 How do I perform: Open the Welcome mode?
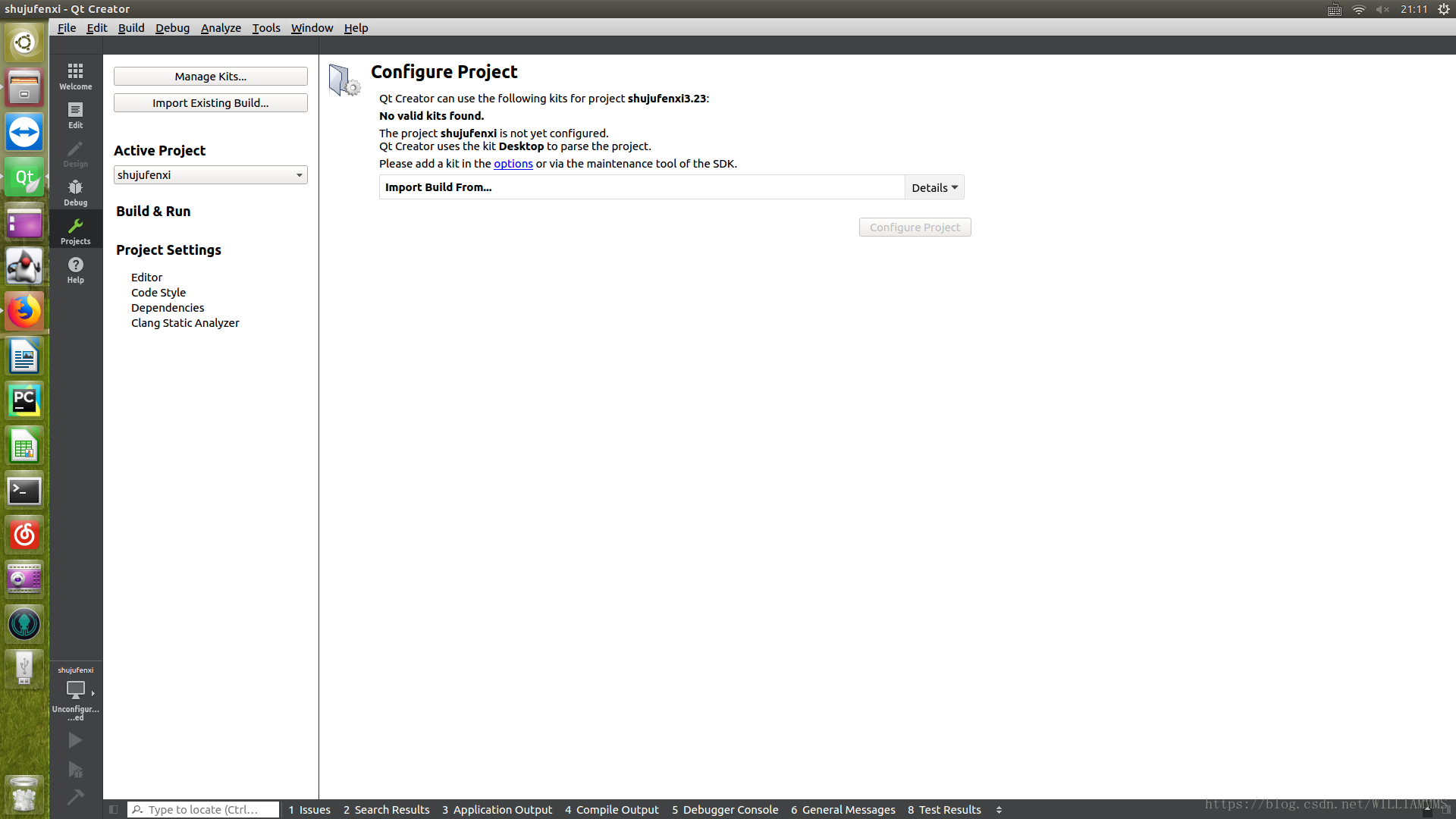point(75,76)
